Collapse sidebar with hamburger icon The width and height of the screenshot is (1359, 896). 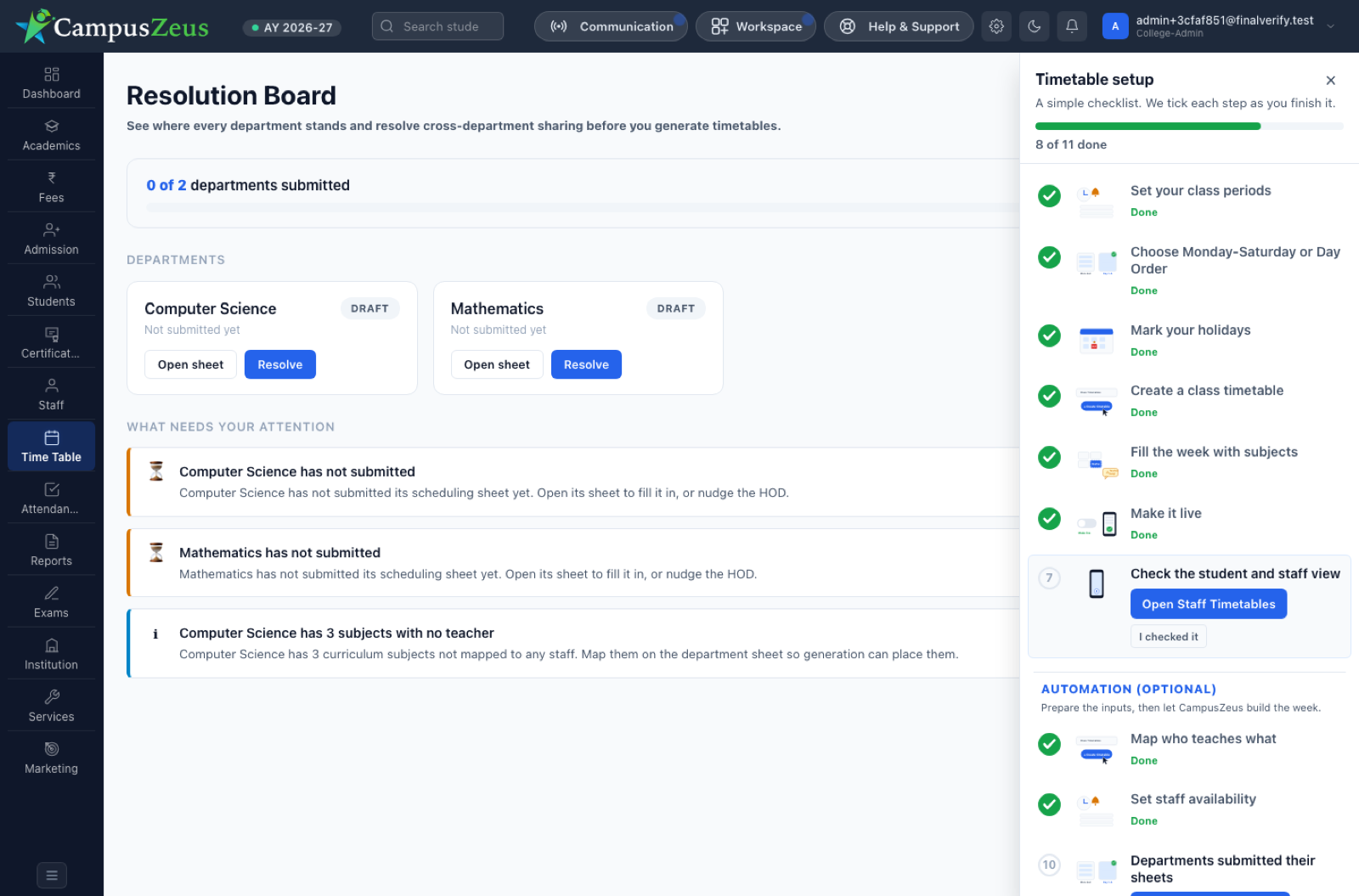[52, 875]
